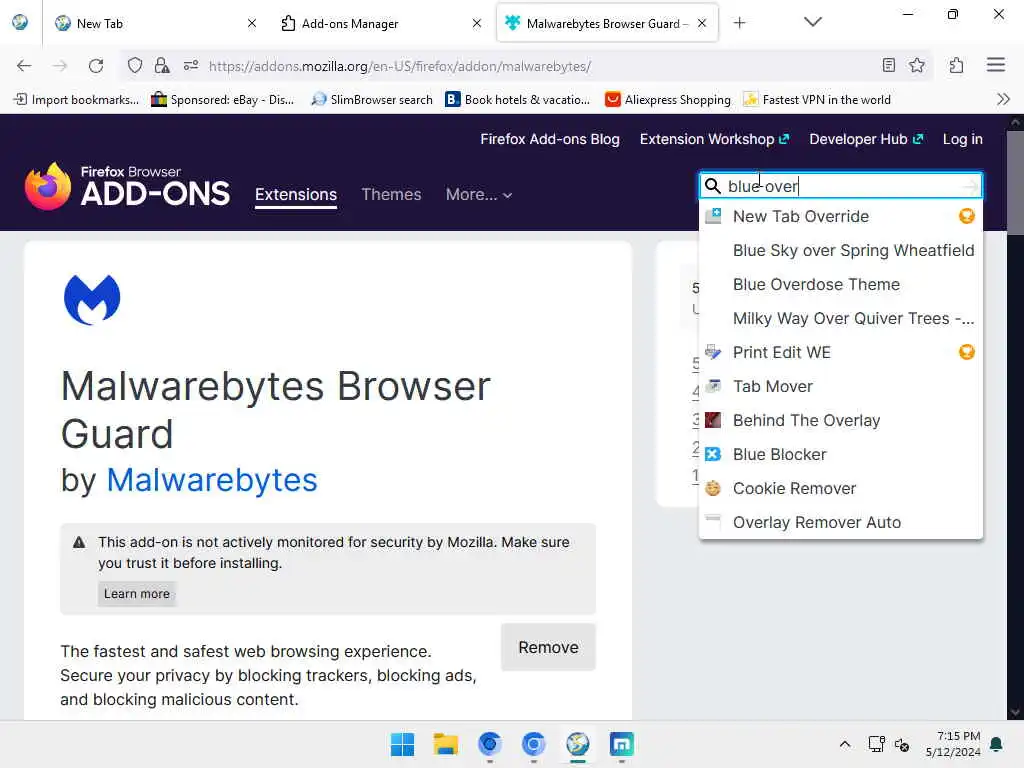Reload the current page
This screenshot has width=1024, height=768.
(x=96, y=66)
